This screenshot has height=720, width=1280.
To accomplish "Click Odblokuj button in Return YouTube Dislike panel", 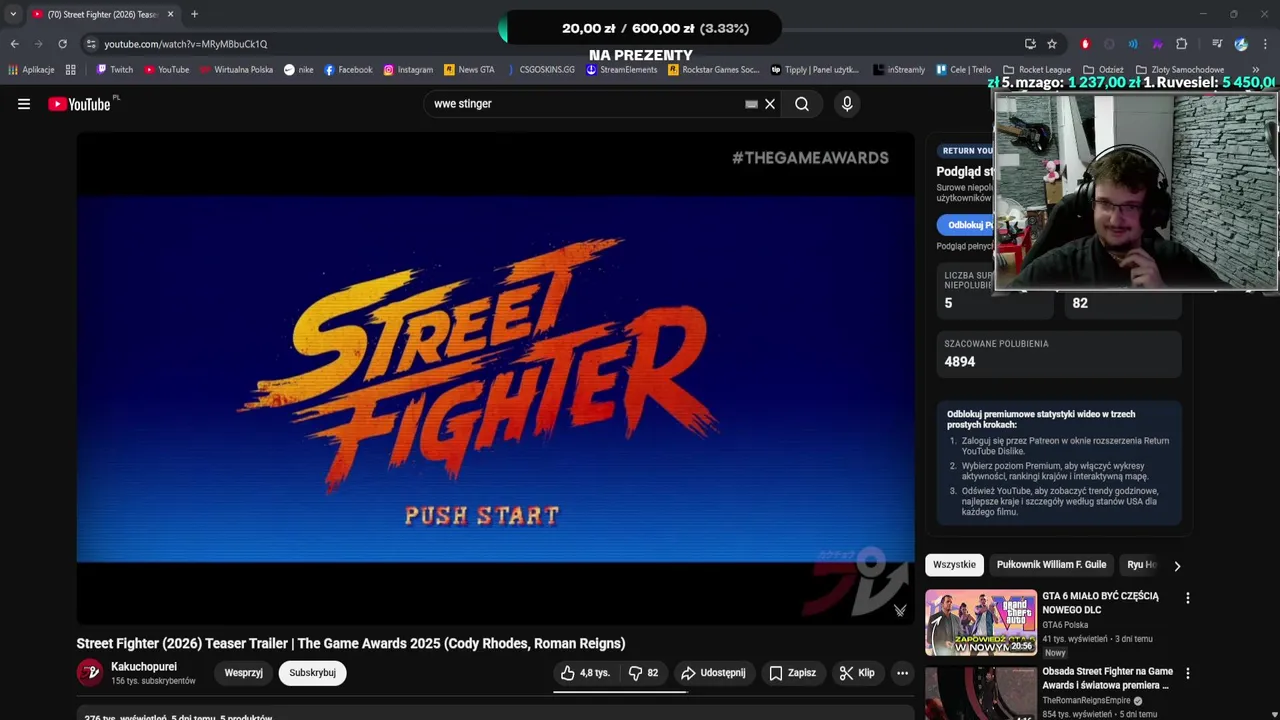I will click(x=967, y=225).
